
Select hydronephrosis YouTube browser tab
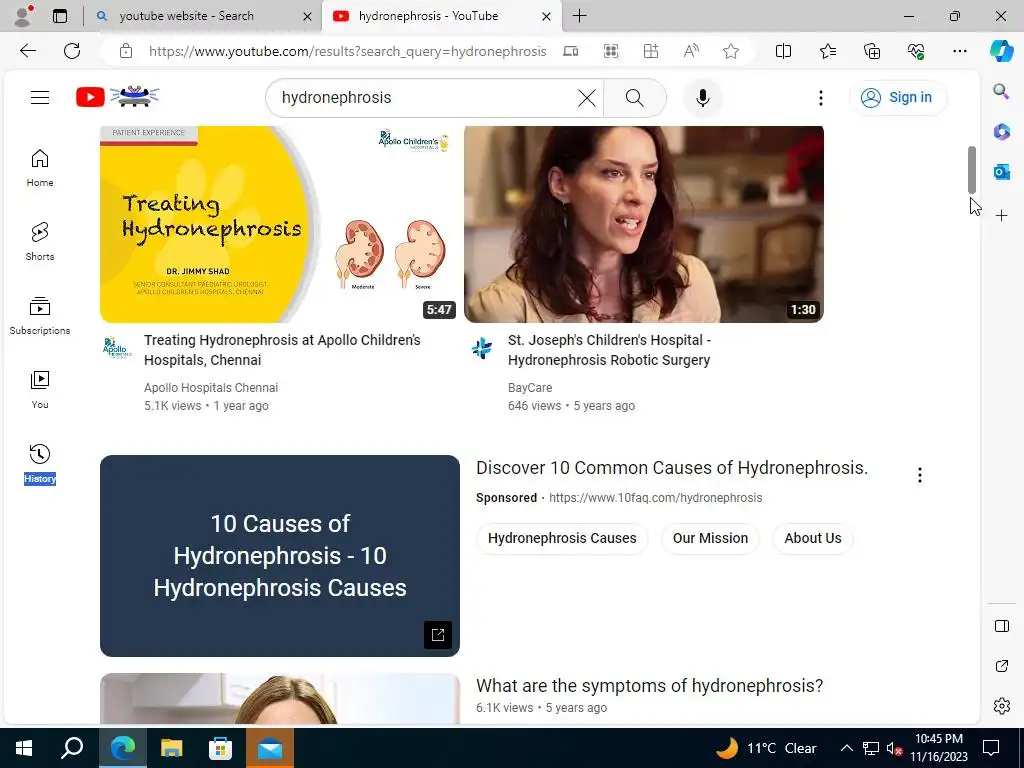point(441,16)
